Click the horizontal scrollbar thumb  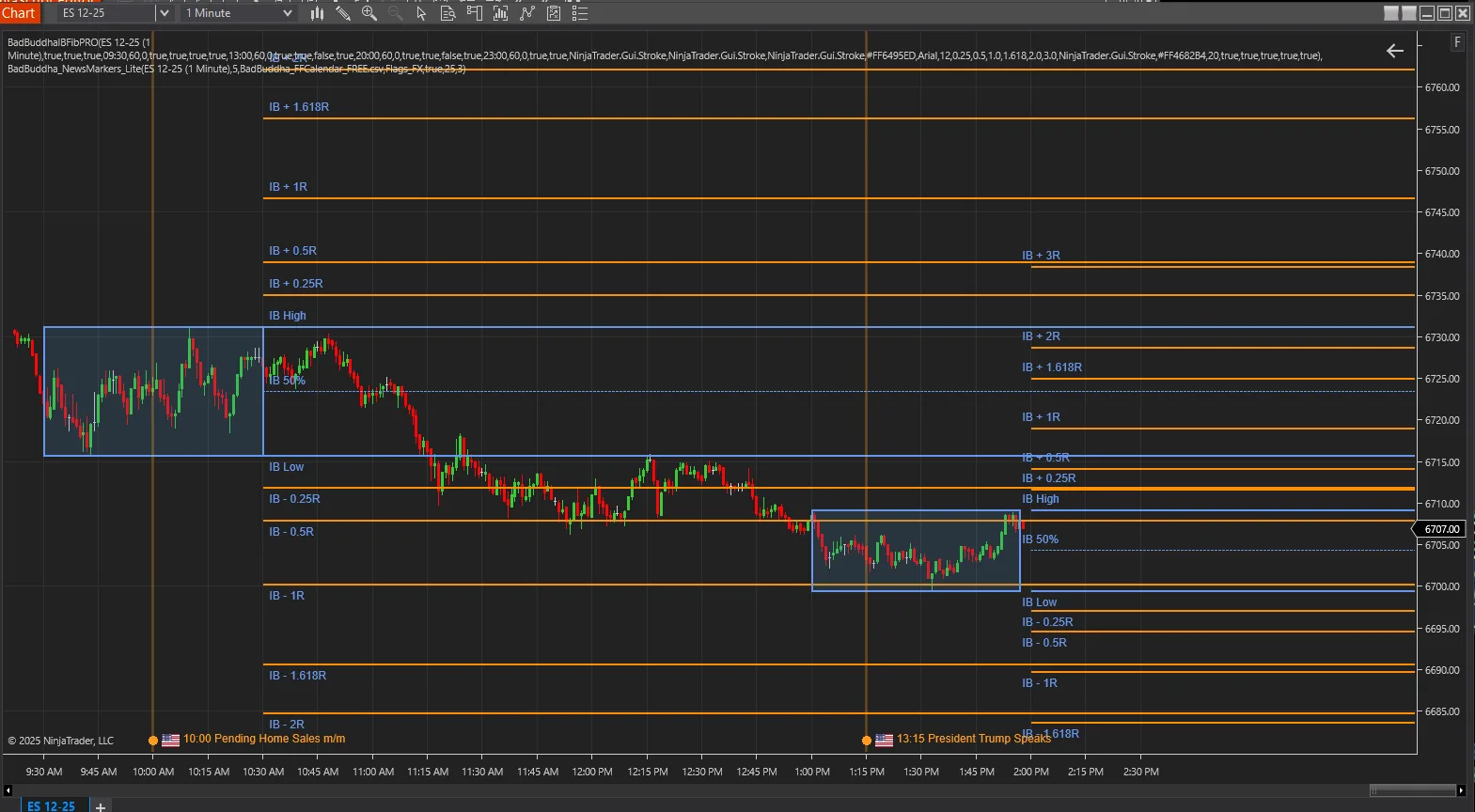(x=1413, y=790)
